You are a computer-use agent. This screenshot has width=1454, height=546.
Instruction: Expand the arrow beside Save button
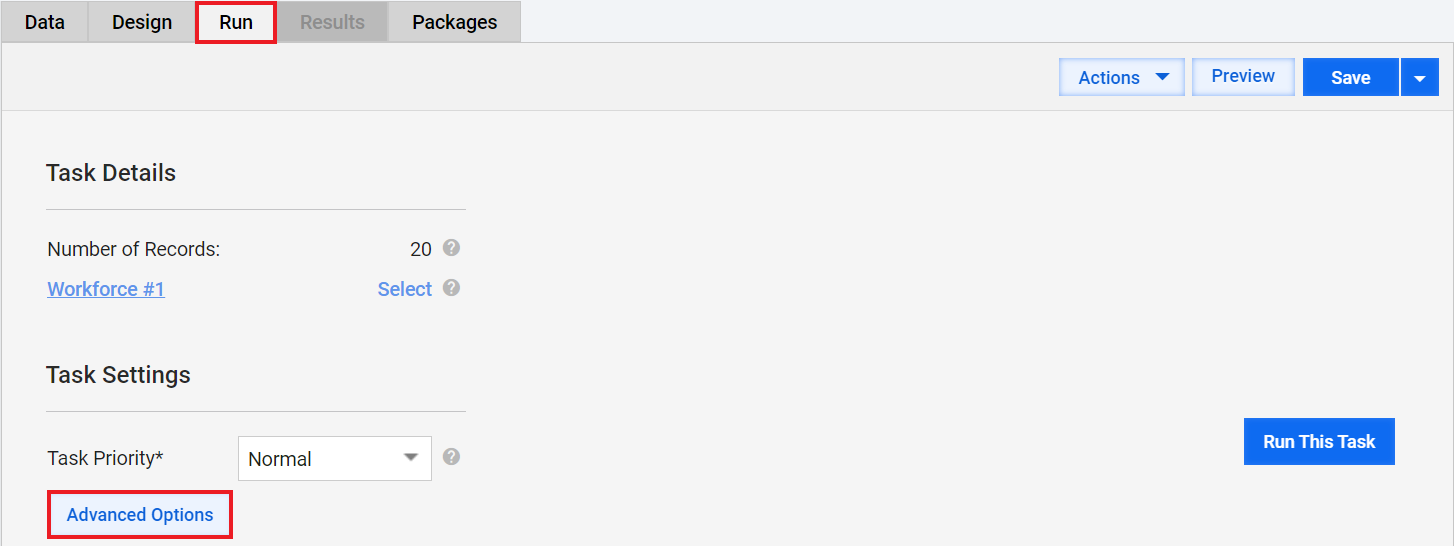pos(1420,77)
